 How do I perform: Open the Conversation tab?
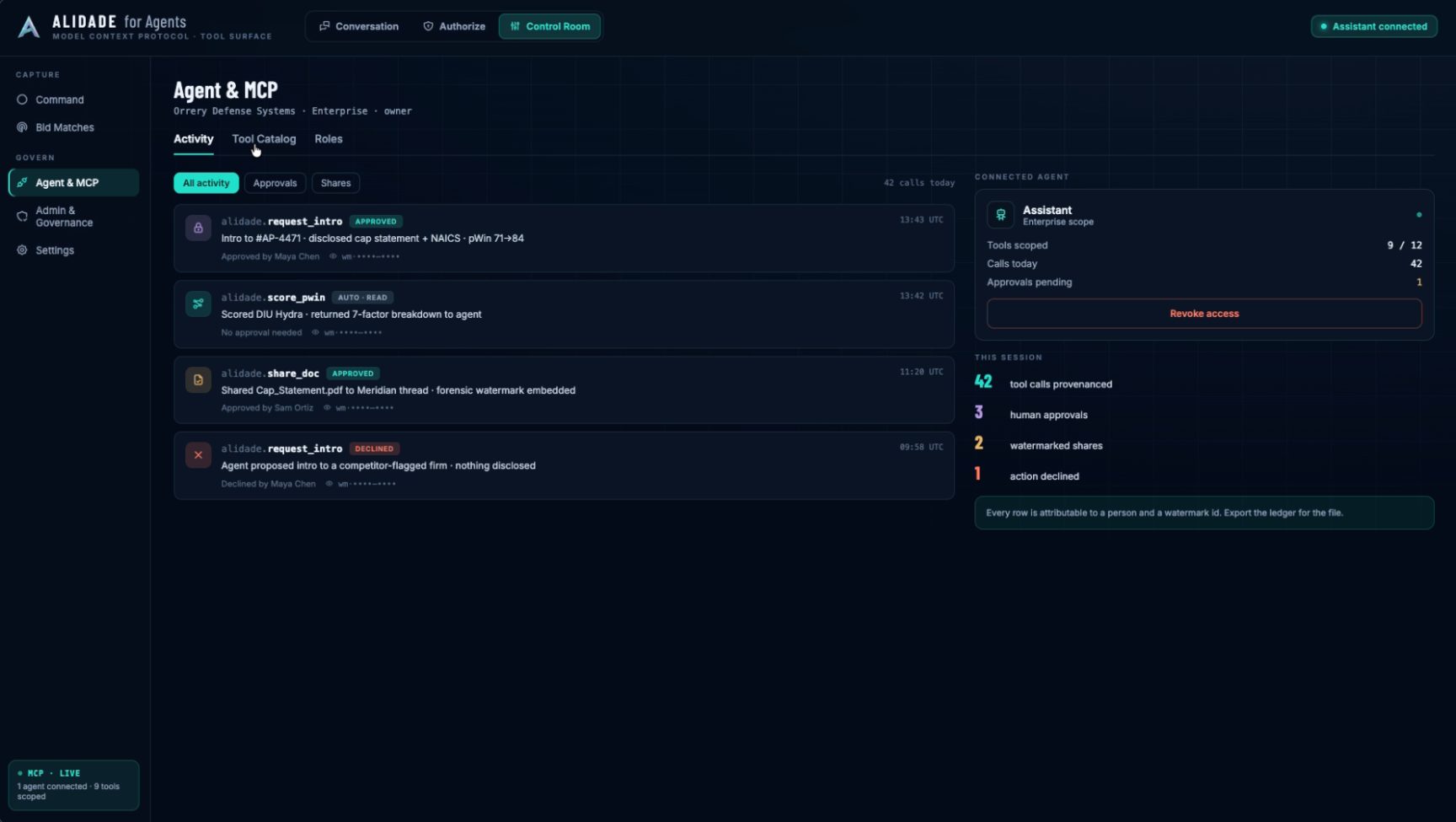[359, 26]
